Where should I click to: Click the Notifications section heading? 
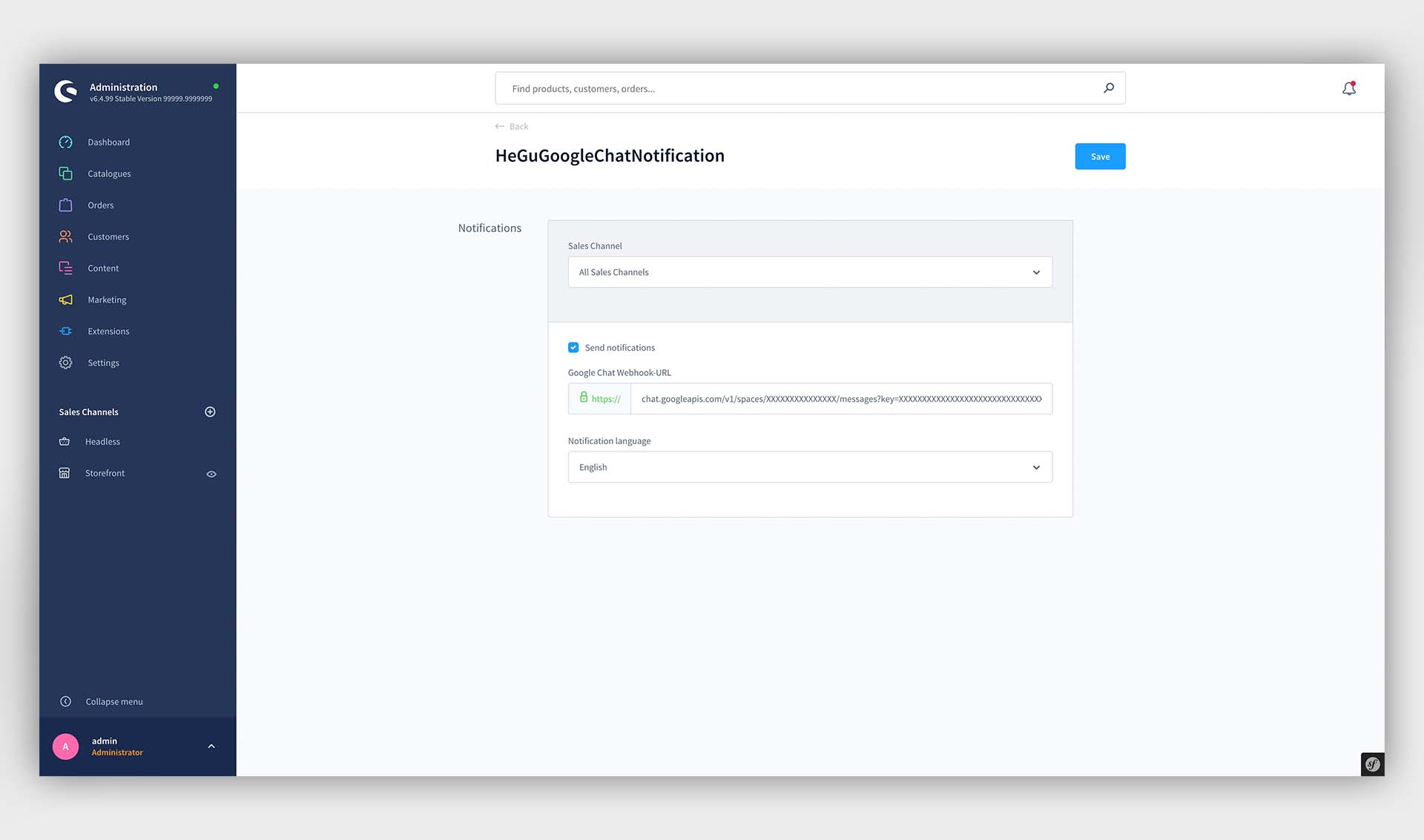coord(489,228)
